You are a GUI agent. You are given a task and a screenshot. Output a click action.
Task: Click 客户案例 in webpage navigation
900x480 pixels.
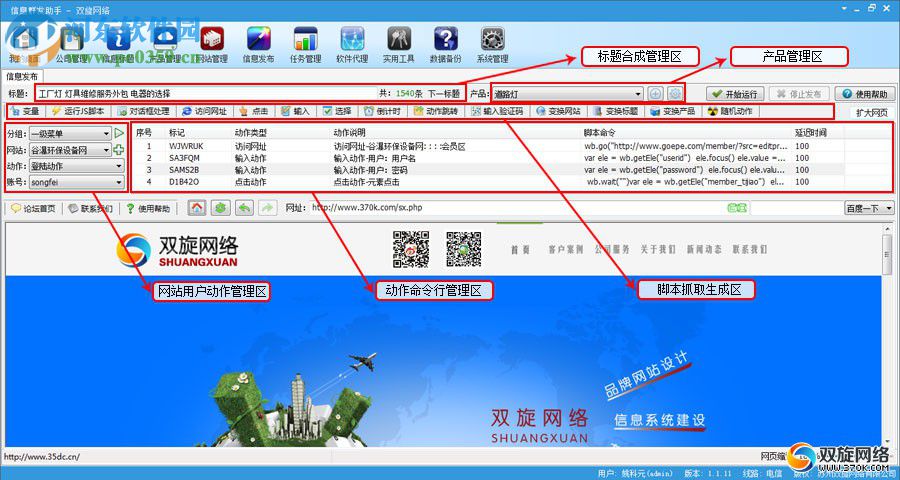tap(565, 249)
